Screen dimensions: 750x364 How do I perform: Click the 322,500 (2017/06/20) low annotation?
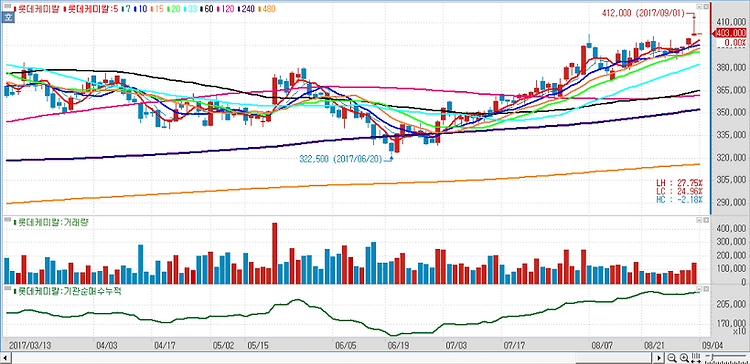(x=341, y=160)
